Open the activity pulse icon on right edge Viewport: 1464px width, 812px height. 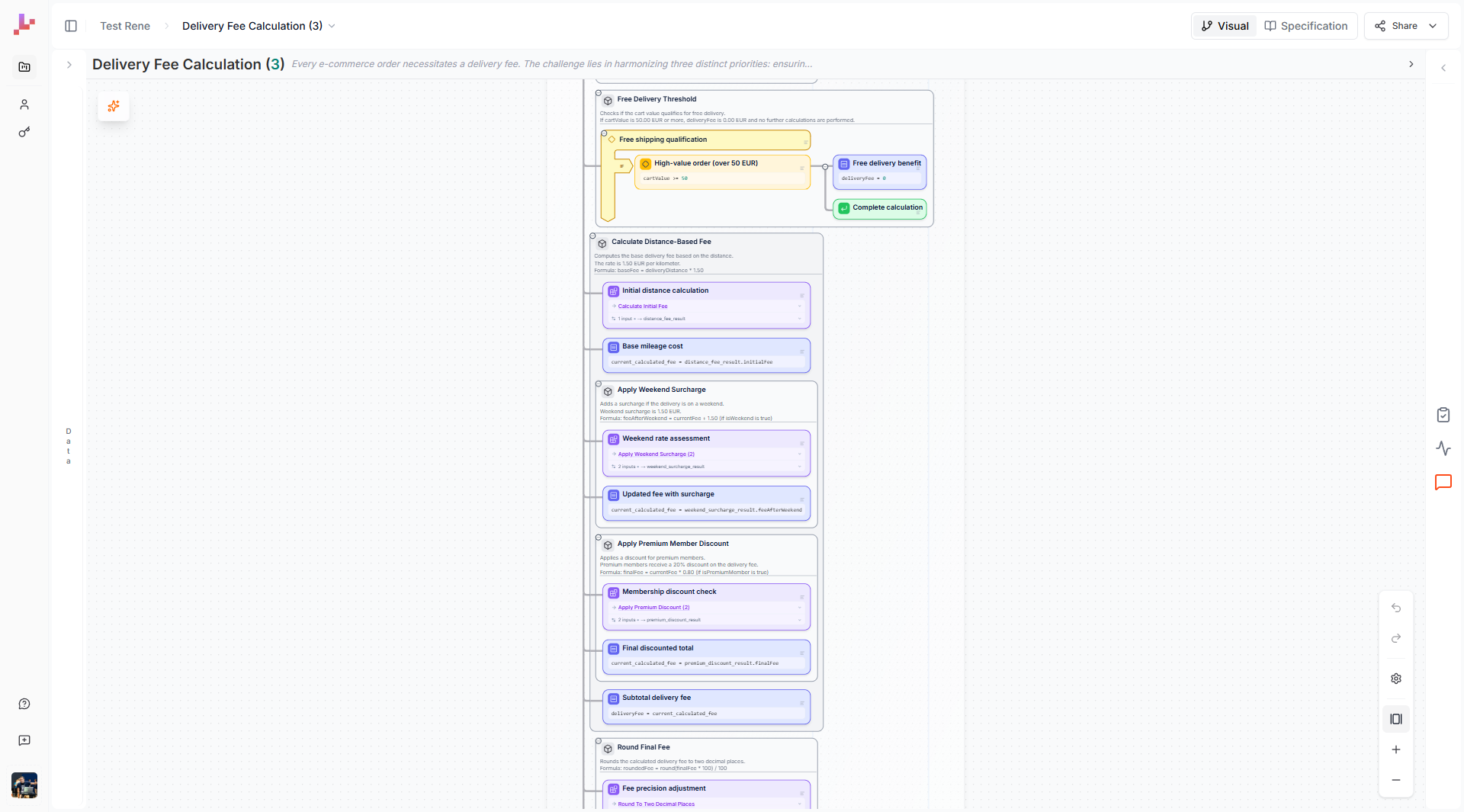[x=1445, y=448]
